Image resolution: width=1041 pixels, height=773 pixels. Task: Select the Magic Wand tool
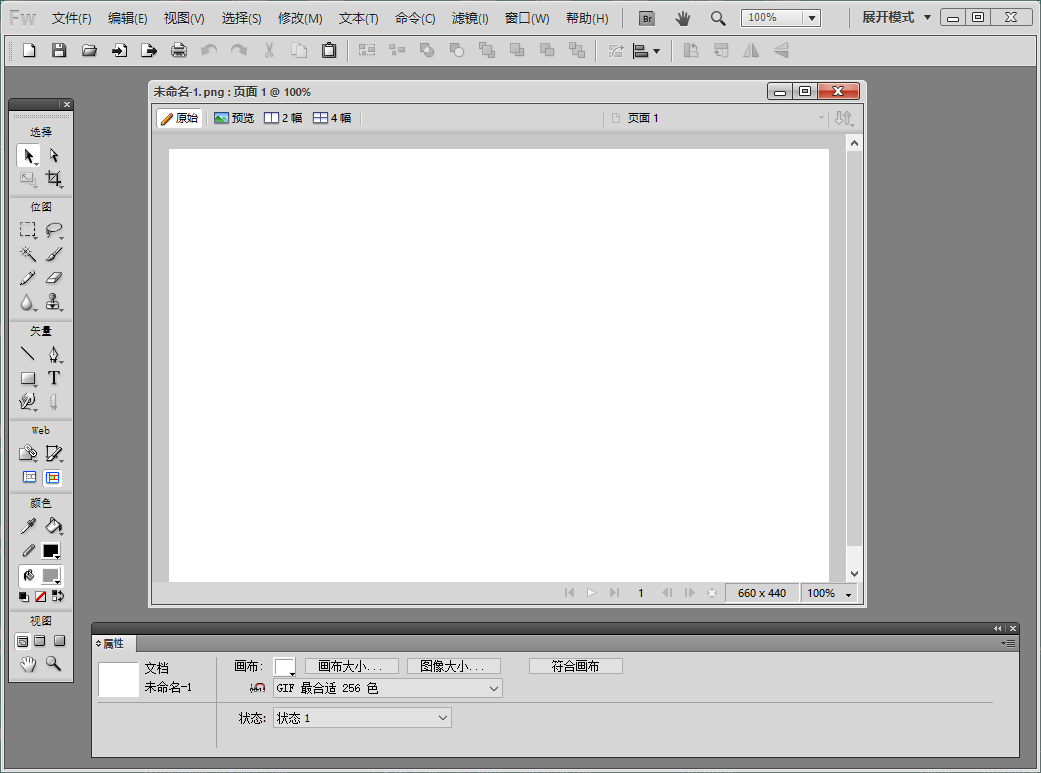tap(28, 254)
